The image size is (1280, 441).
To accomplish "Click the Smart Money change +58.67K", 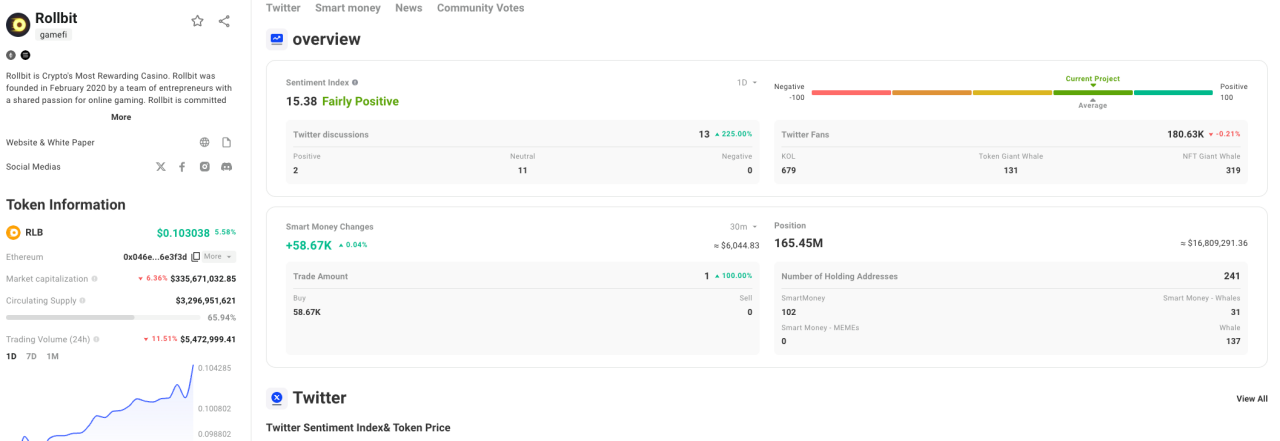I will (309, 245).
